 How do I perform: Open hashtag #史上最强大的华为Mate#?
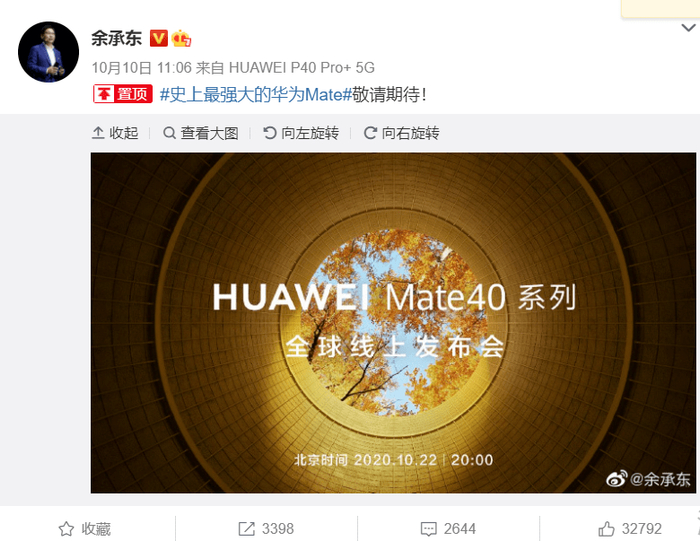point(256,95)
